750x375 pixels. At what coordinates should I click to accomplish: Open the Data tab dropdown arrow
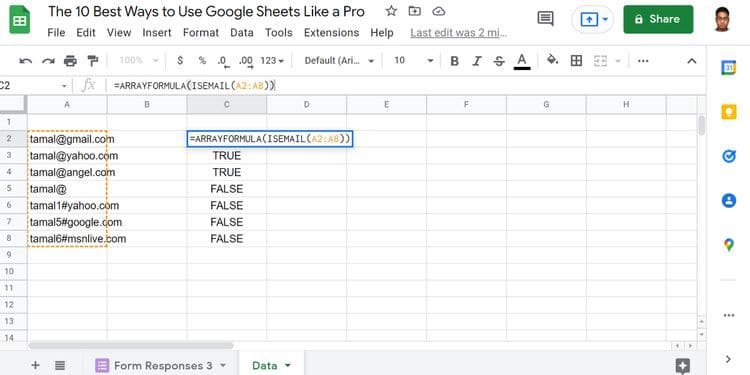(287, 365)
